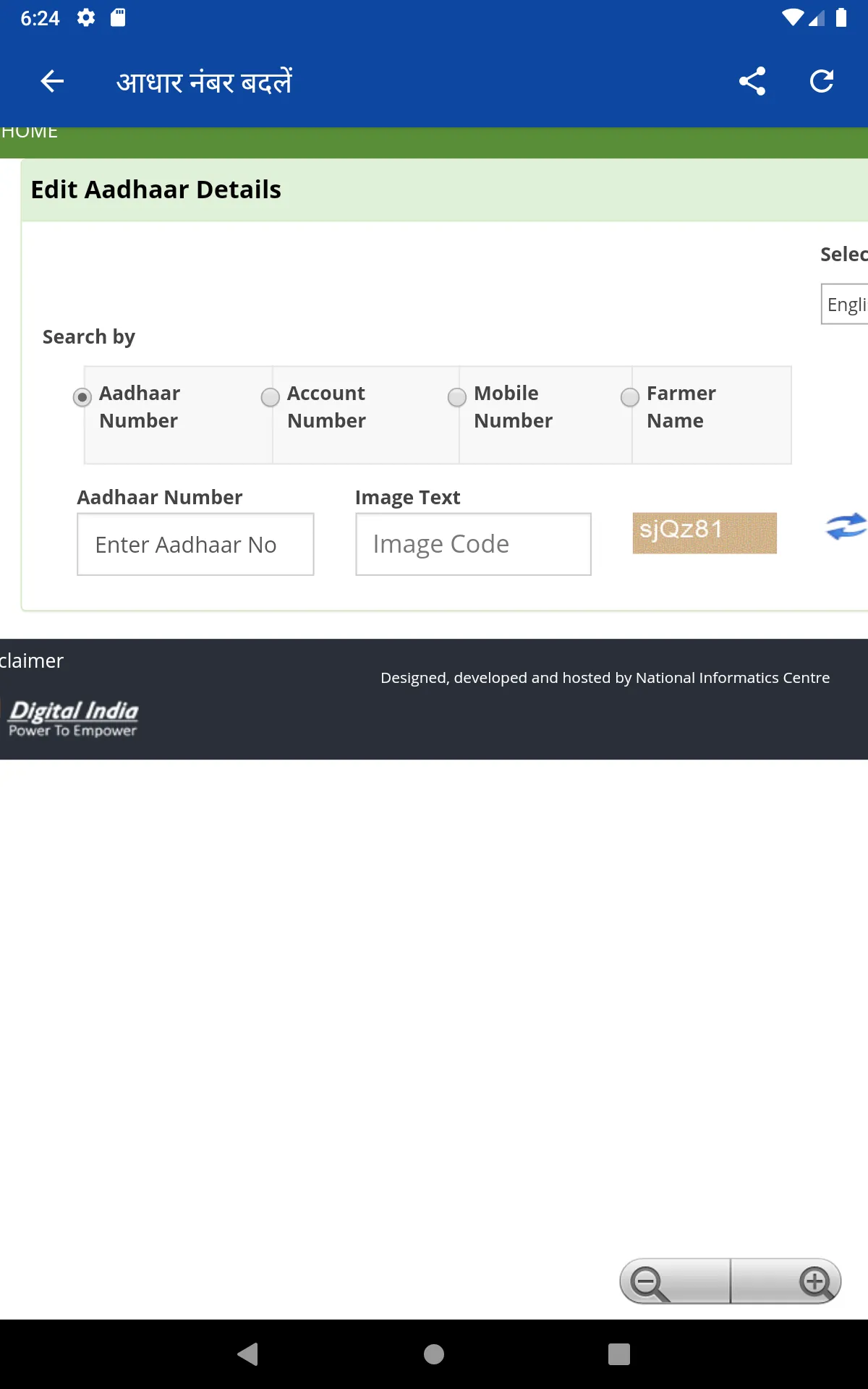Tap the sjQz81 captcha image
The height and width of the screenshot is (1389, 868).
[705, 533]
